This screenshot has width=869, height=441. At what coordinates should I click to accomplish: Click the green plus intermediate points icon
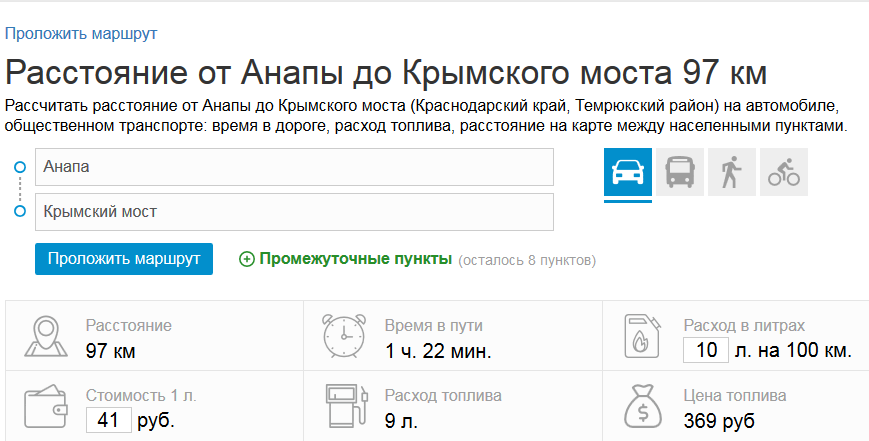click(x=247, y=259)
